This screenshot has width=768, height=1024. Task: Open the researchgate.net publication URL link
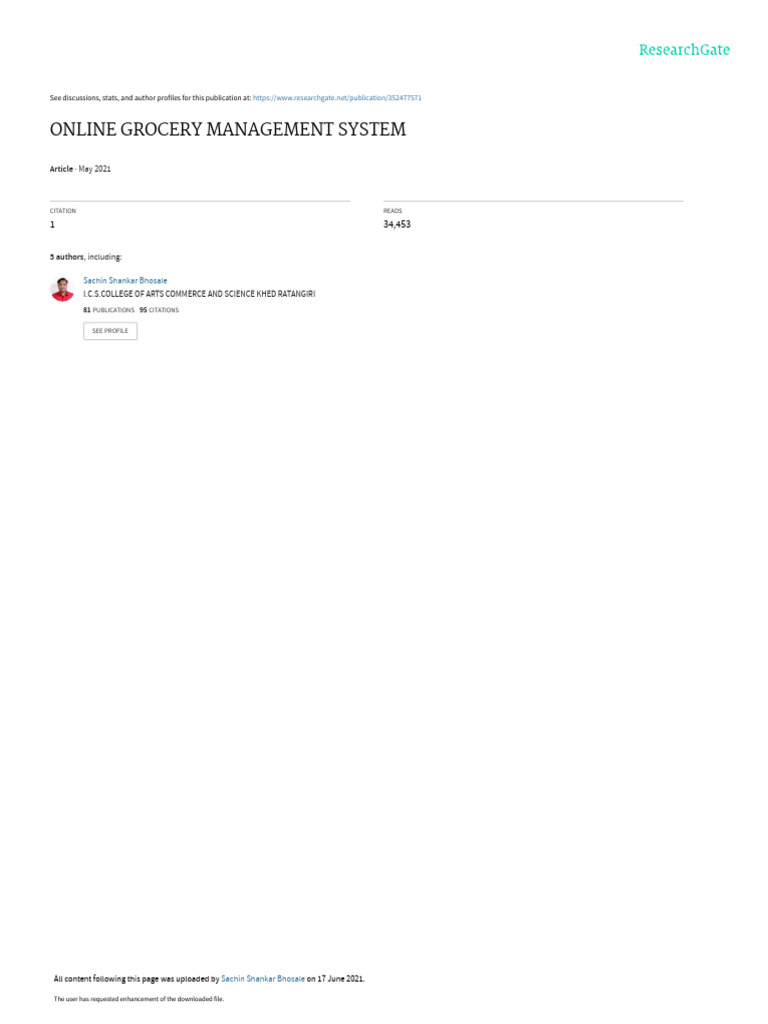click(x=337, y=97)
